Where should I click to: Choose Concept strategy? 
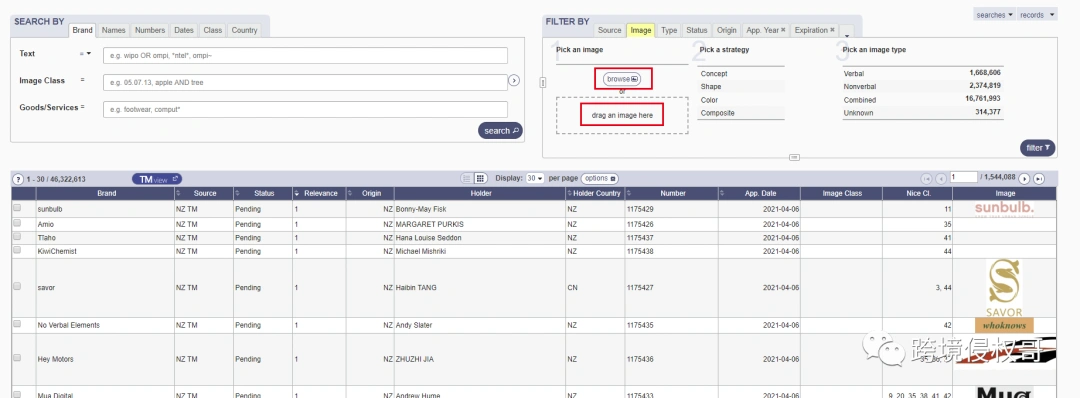(x=740, y=74)
